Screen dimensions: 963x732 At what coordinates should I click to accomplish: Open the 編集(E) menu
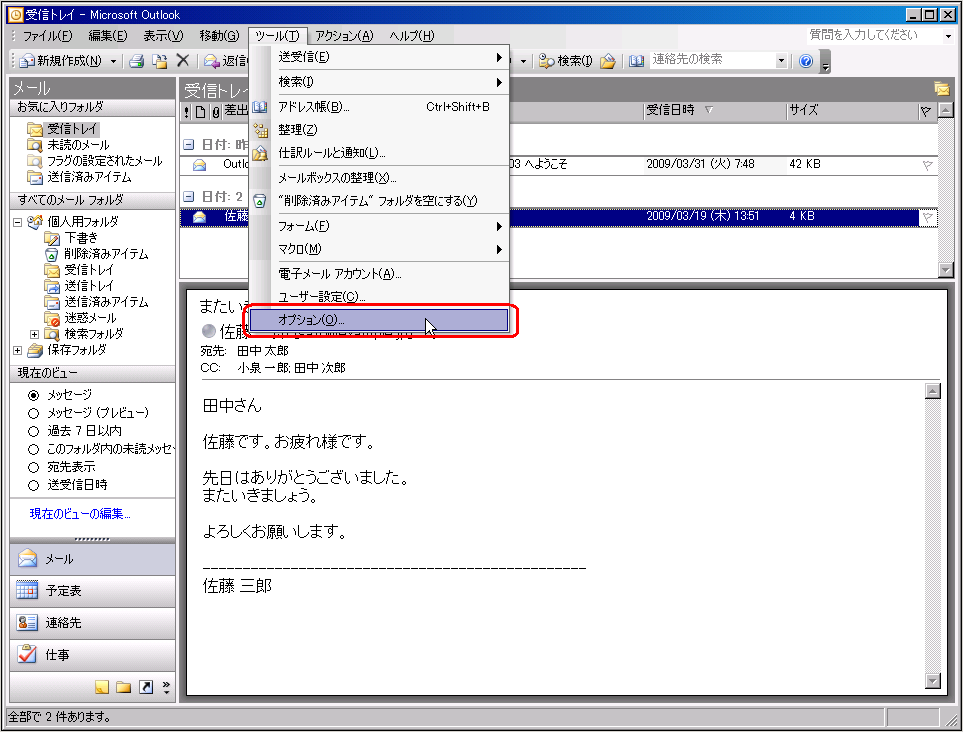[108, 36]
